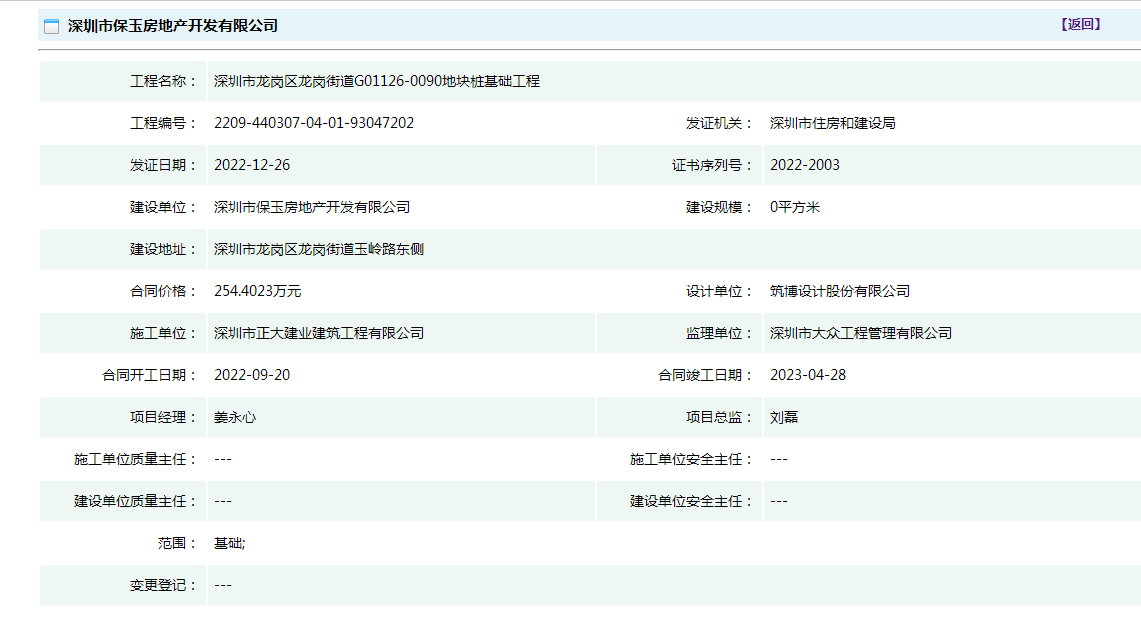Select project number 2209-440307-04-01-93047202
Viewport: 1141px width, 619px height.
point(314,123)
